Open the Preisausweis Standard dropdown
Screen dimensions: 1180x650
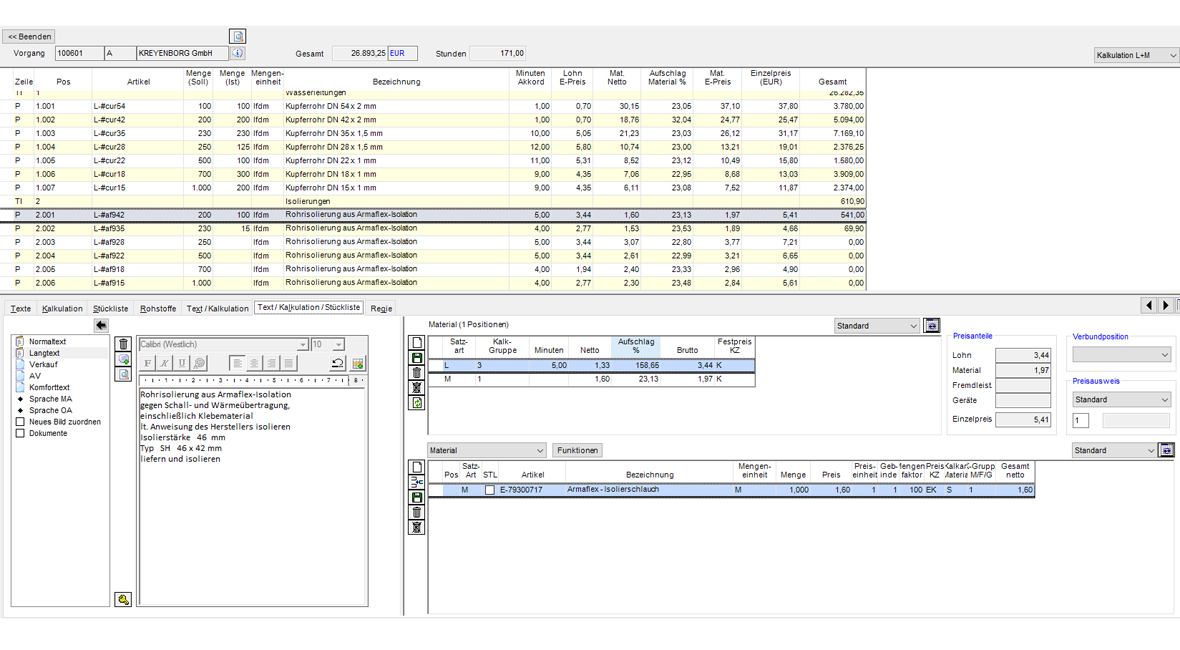point(1120,400)
